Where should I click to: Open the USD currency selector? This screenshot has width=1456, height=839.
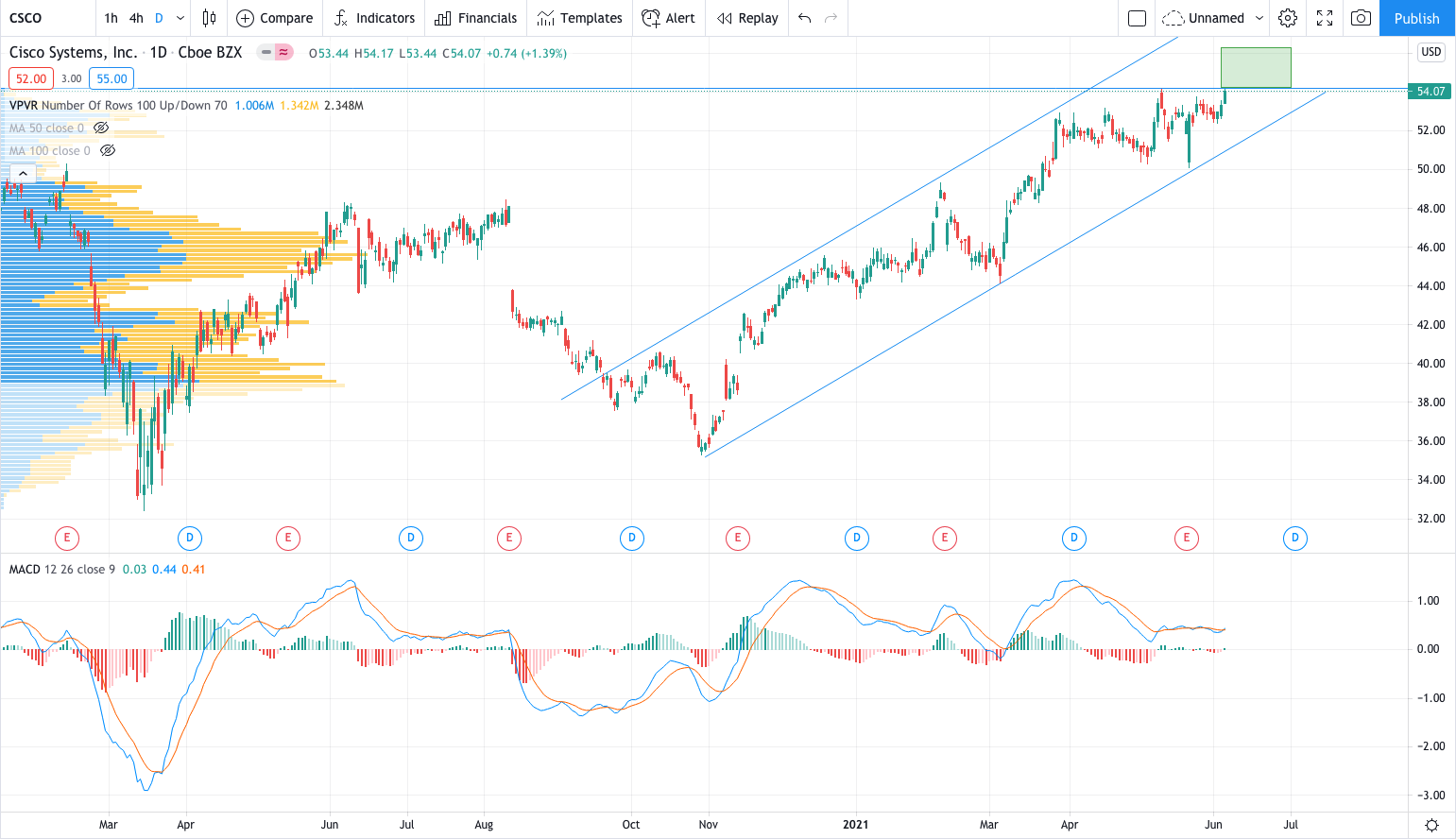click(1431, 52)
